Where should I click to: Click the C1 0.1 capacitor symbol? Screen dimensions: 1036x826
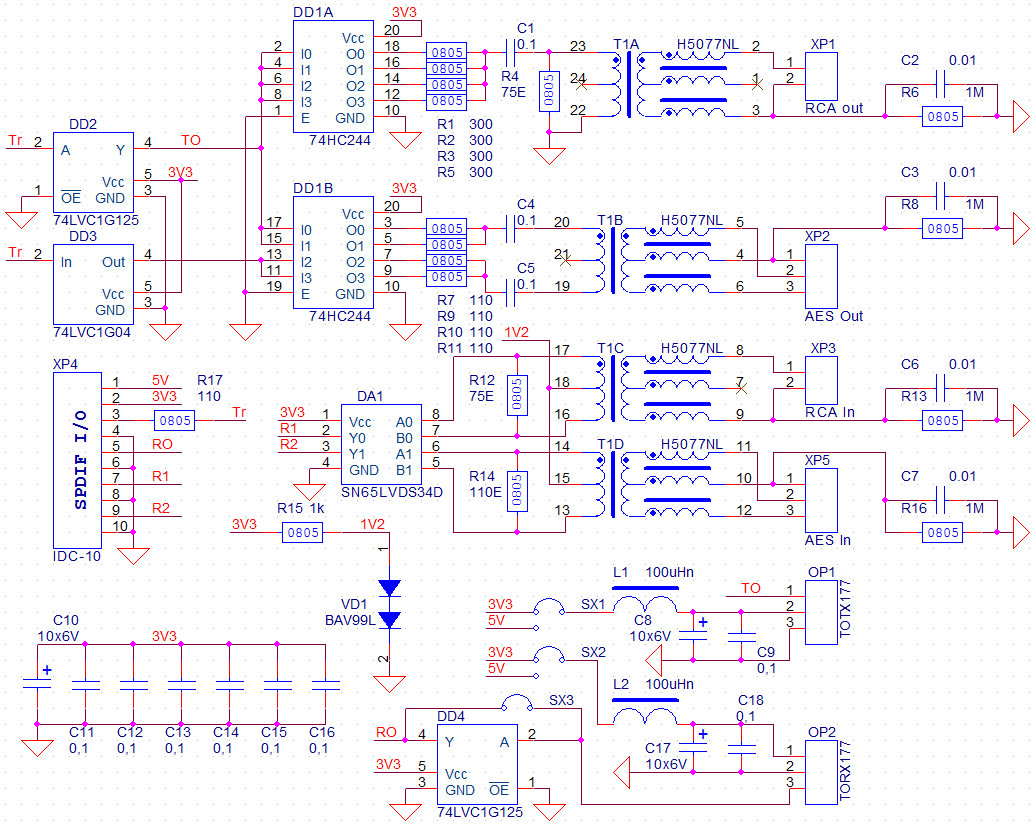tap(510, 52)
